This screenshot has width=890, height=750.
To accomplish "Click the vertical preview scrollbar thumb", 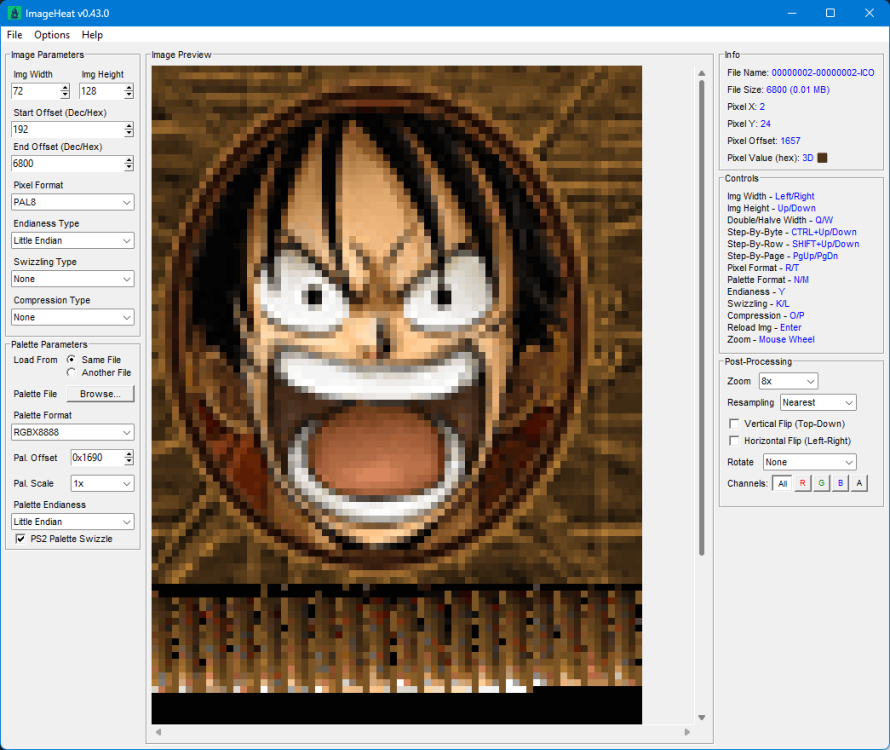I will click(702, 318).
